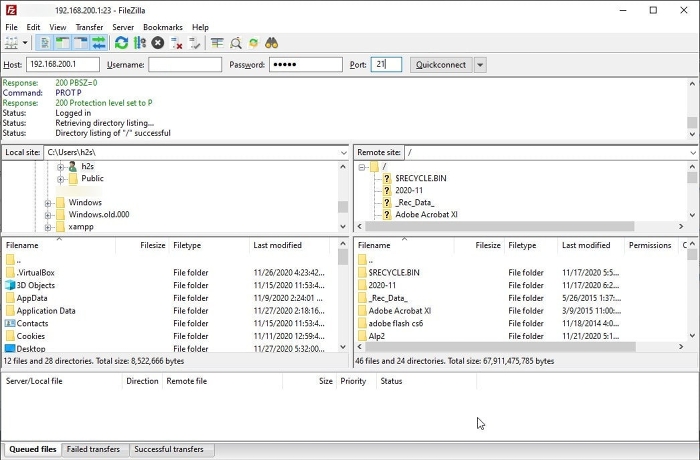Click the remote file list horizontal scrollbar
This screenshot has height=460, width=700.
click(x=500, y=346)
